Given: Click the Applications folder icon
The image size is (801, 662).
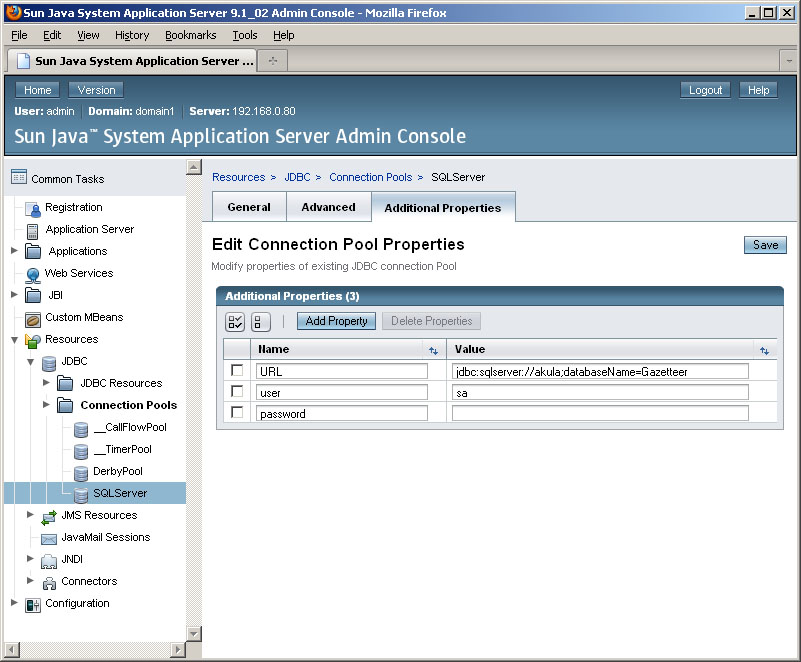Looking at the screenshot, I should click(33, 251).
